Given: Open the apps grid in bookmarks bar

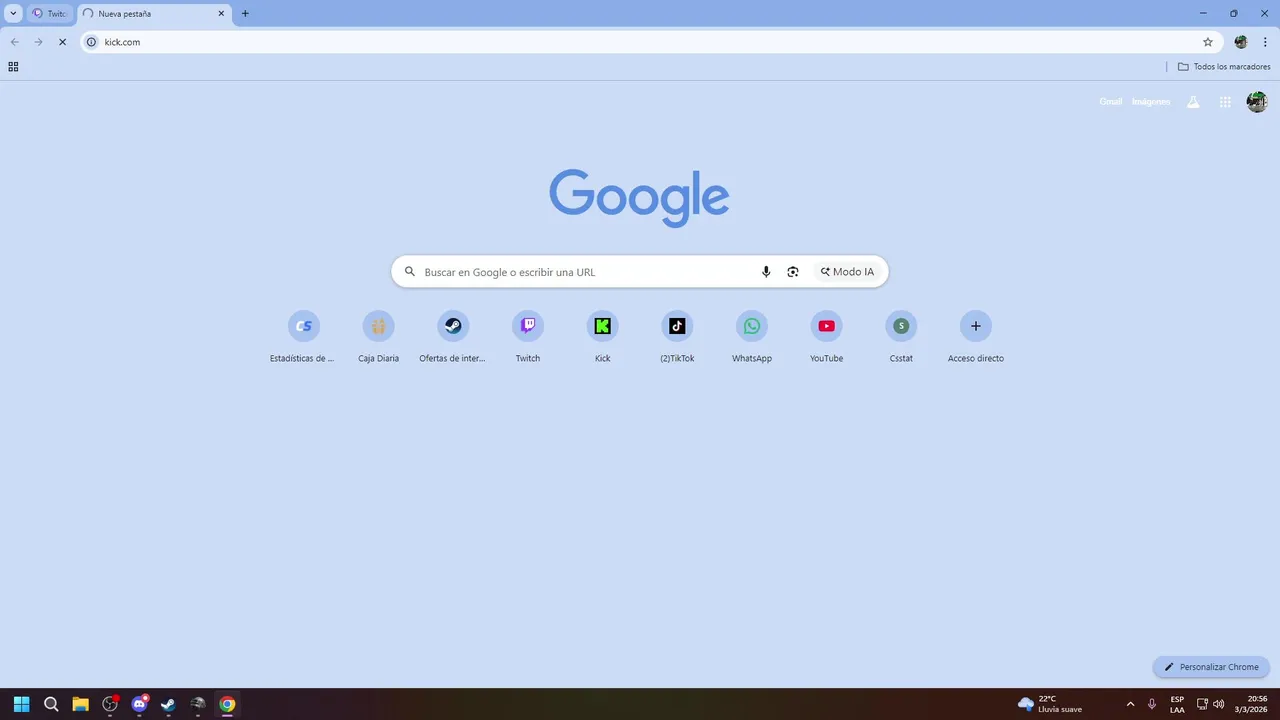Looking at the screenshot, I should coord(13,67).
